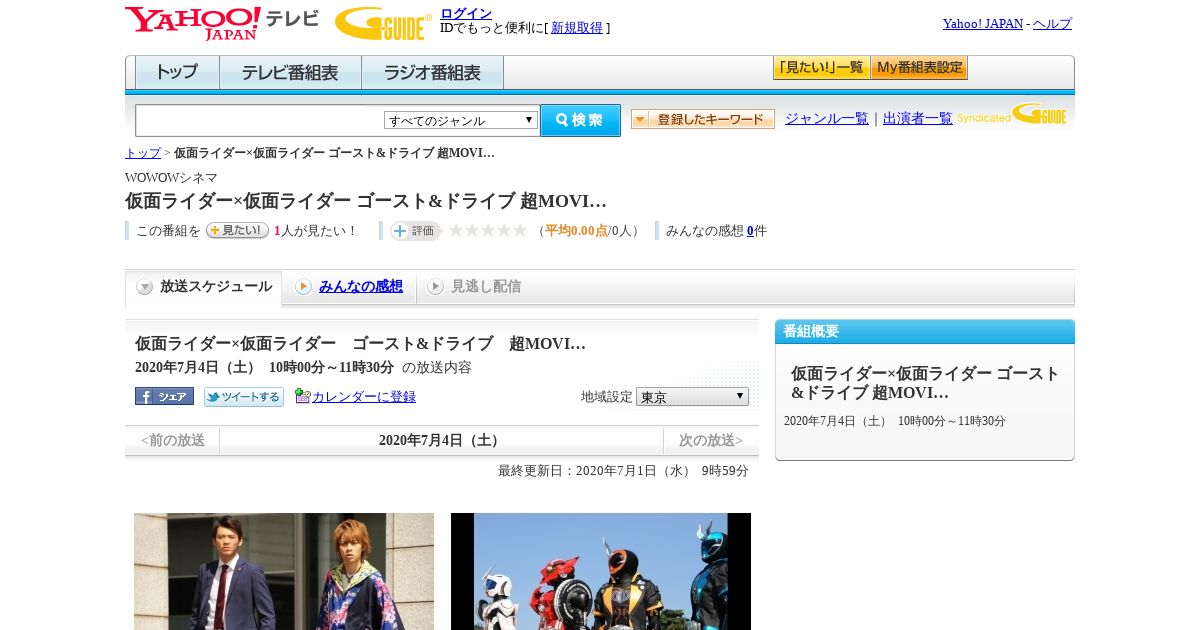Image resolution: width=1200 pixels, height=630 pixels.
Task: Go to Yahoo! JAPAN home link
Action: (x=982, y=23)
